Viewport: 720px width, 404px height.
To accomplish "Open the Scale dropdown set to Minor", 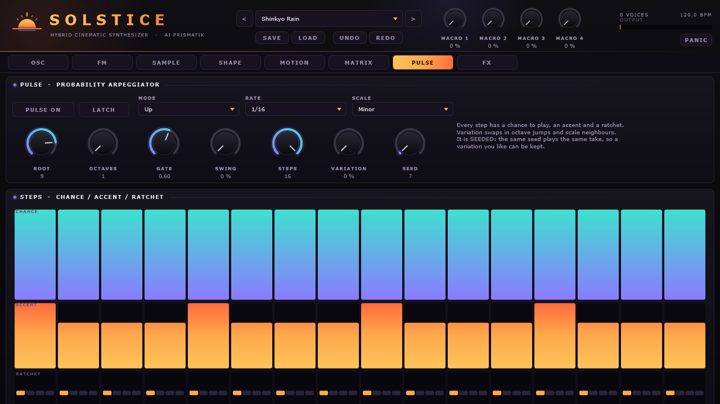I will (402, 109).
